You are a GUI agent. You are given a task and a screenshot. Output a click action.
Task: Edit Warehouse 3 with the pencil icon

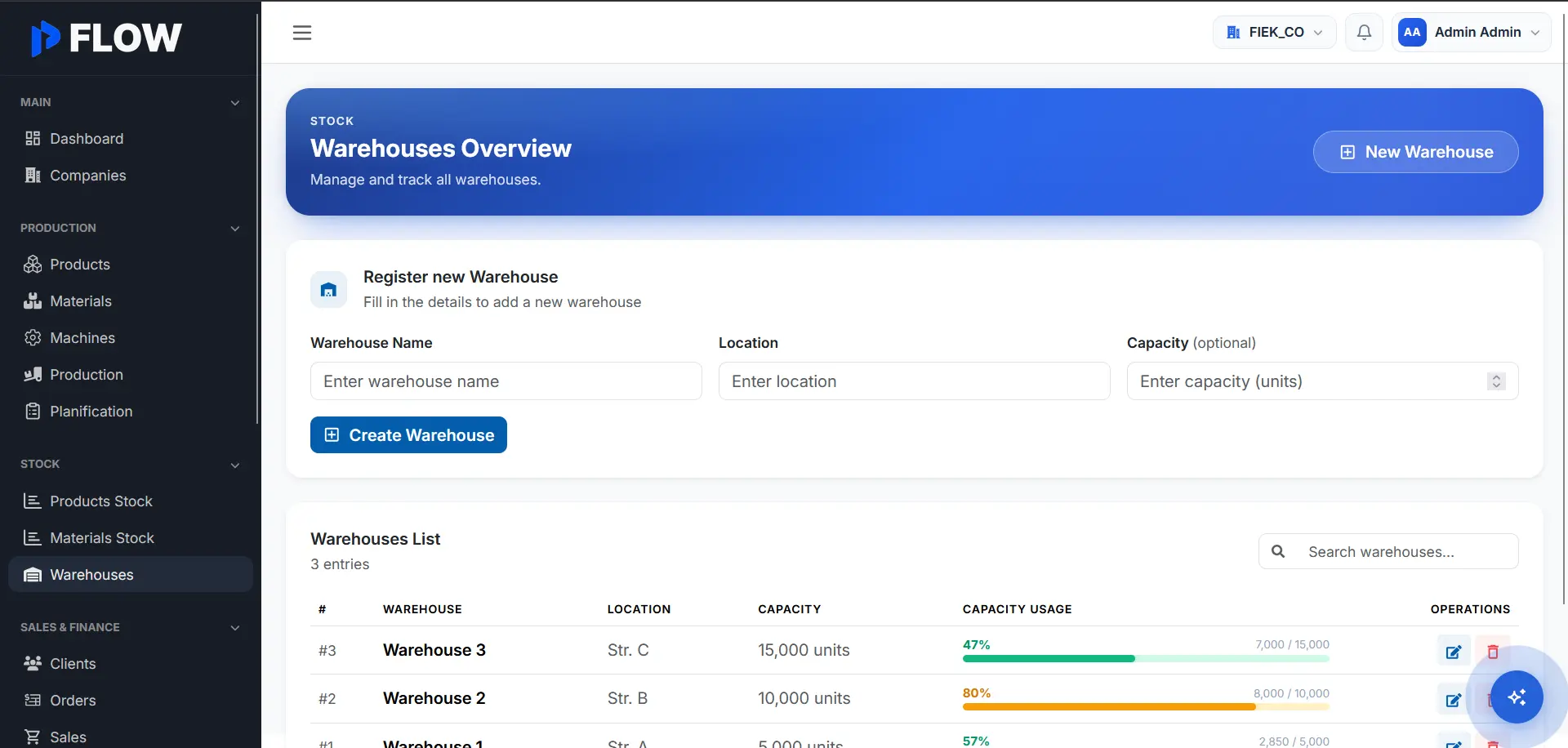(1454, 652)
